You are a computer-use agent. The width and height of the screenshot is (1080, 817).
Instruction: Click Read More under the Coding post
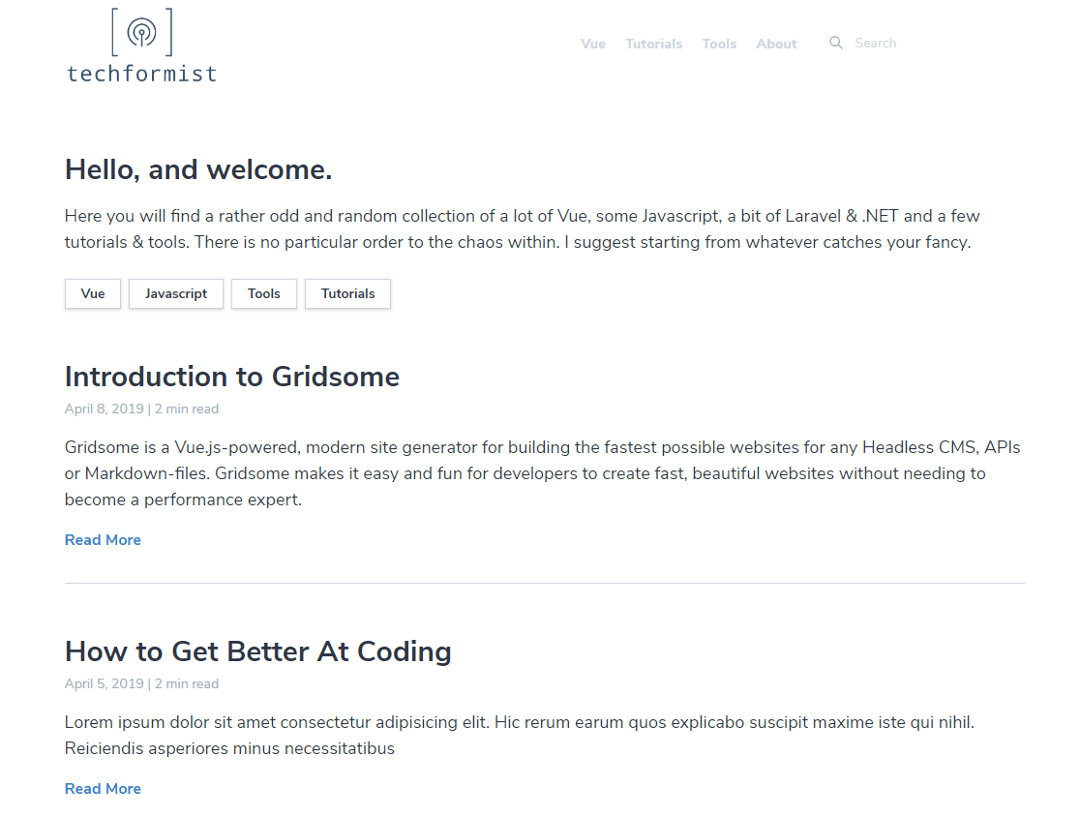click(103, 789)
